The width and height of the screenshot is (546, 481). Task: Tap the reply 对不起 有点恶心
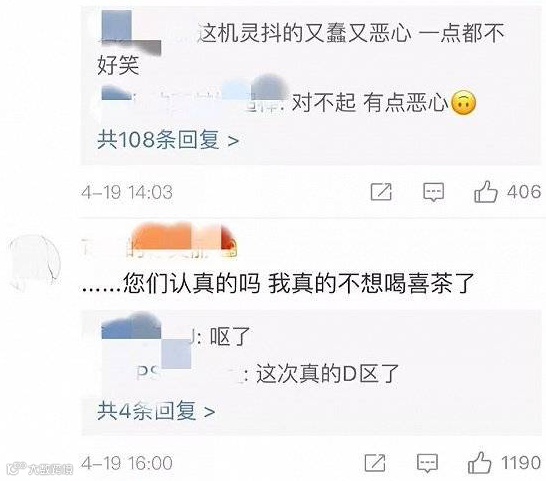click(x=370, y=103)
